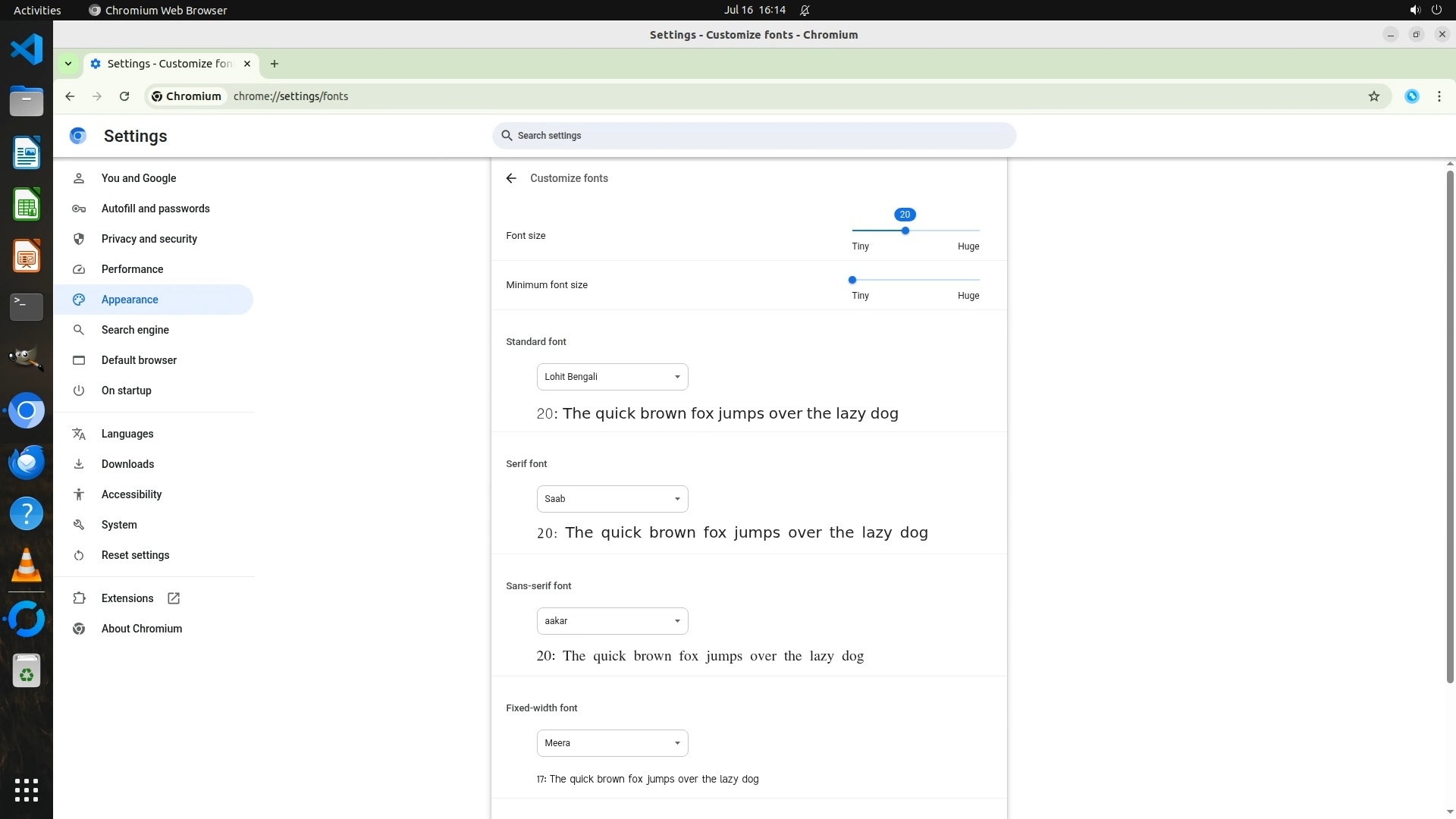Image resolution: width=1456 pixels, height=819 pixels.
Task: Launch Visual Studio Code from the dock
Action: point(27,50)
